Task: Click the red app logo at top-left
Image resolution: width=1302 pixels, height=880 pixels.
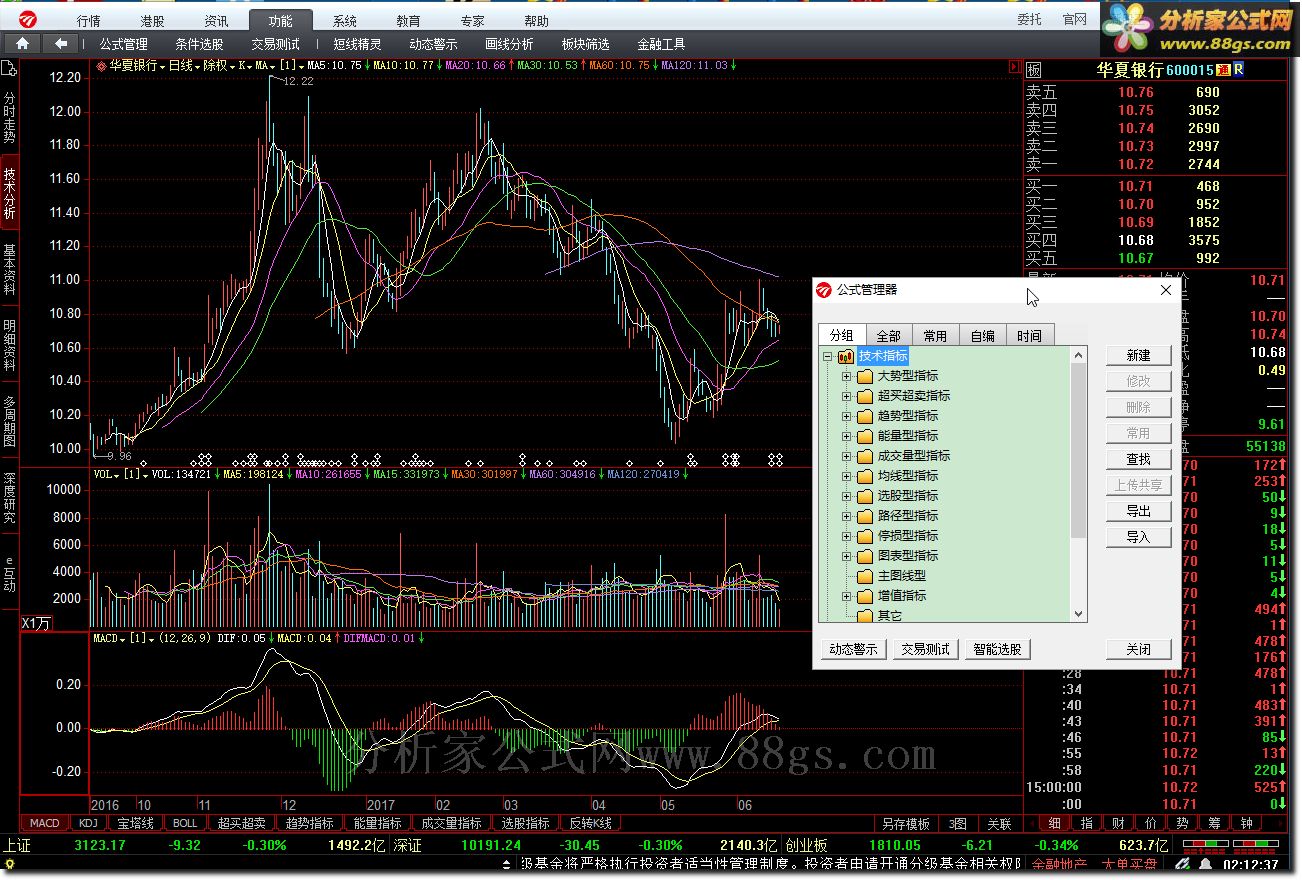Action: 27,20
